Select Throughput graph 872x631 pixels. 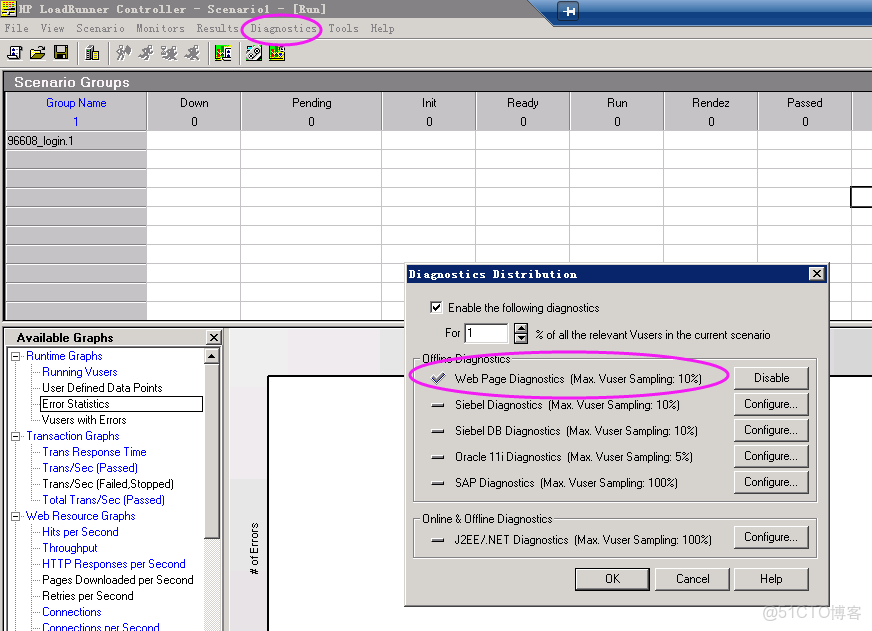[x=70, y=548]
